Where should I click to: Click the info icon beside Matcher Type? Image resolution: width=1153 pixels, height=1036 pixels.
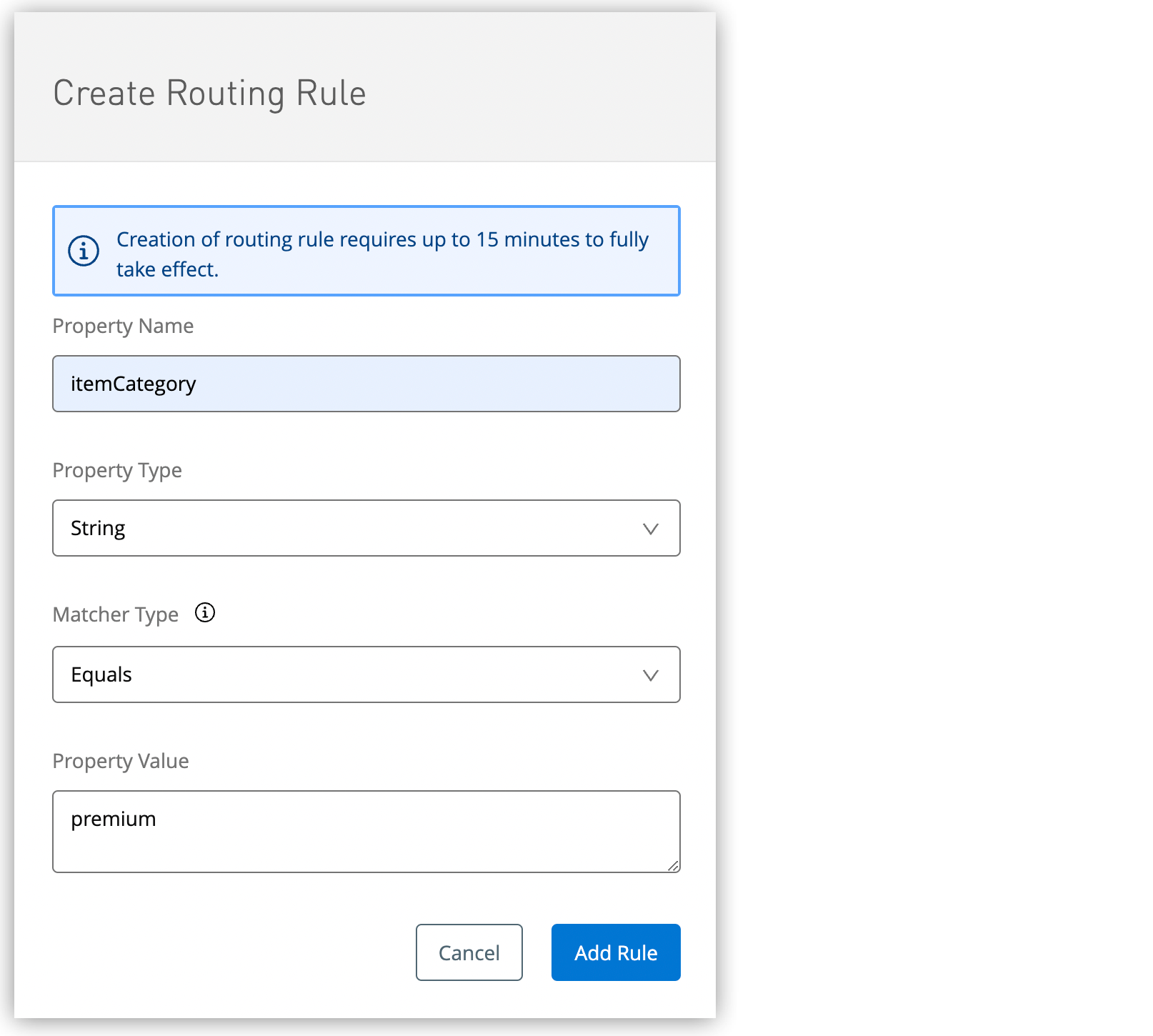(204, 612)
